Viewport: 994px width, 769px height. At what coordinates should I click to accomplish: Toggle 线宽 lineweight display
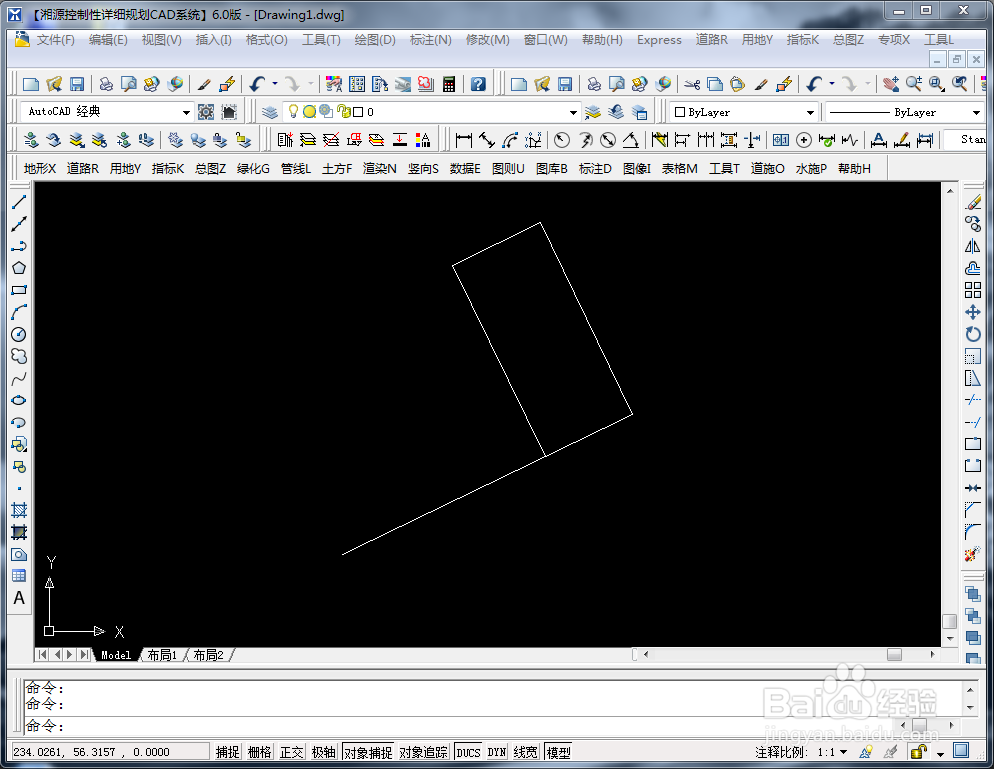point(526,752)
